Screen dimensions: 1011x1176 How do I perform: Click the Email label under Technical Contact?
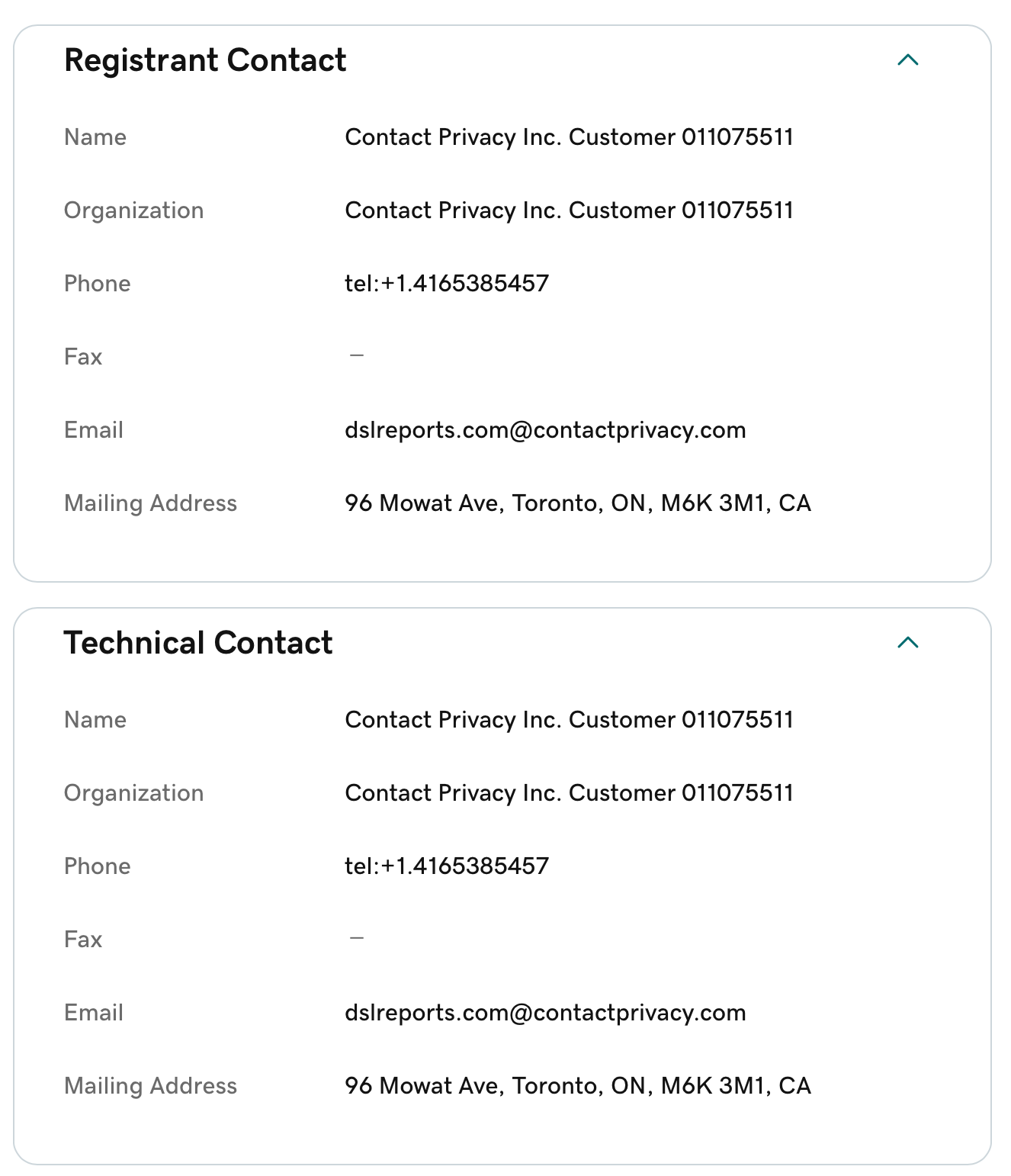click(x=94, y=1013)
